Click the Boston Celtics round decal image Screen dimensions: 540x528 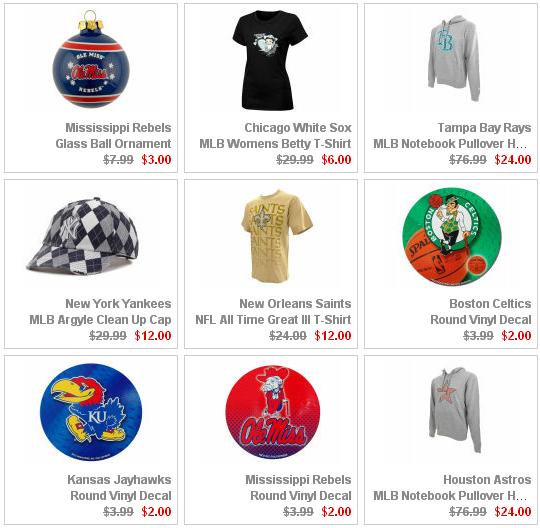point(452,237)
